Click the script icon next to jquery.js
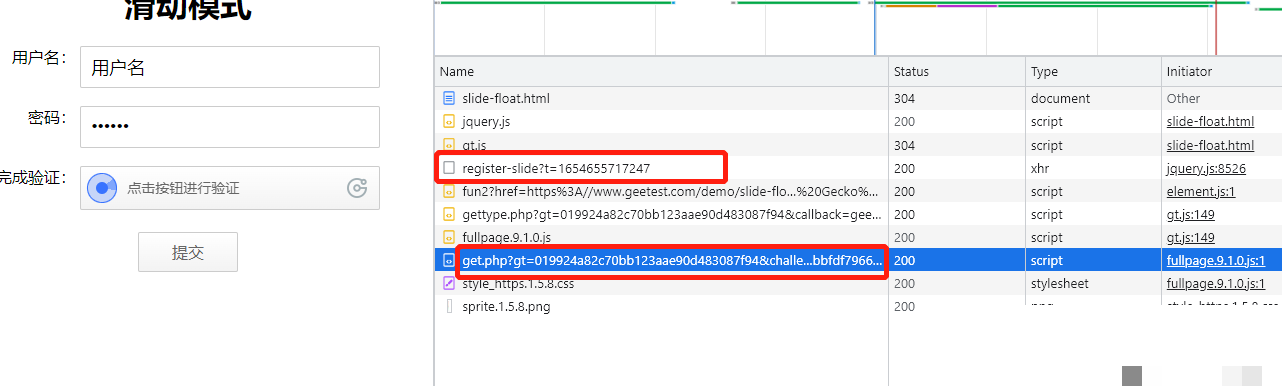 tap(449, 122)
